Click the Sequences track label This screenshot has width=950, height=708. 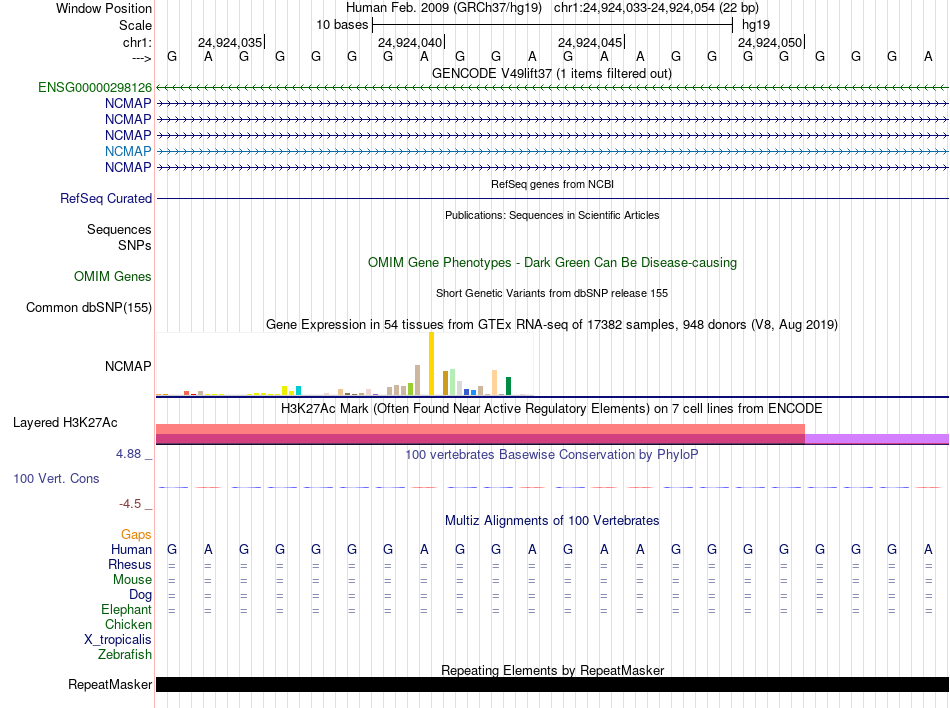point(119,230)
